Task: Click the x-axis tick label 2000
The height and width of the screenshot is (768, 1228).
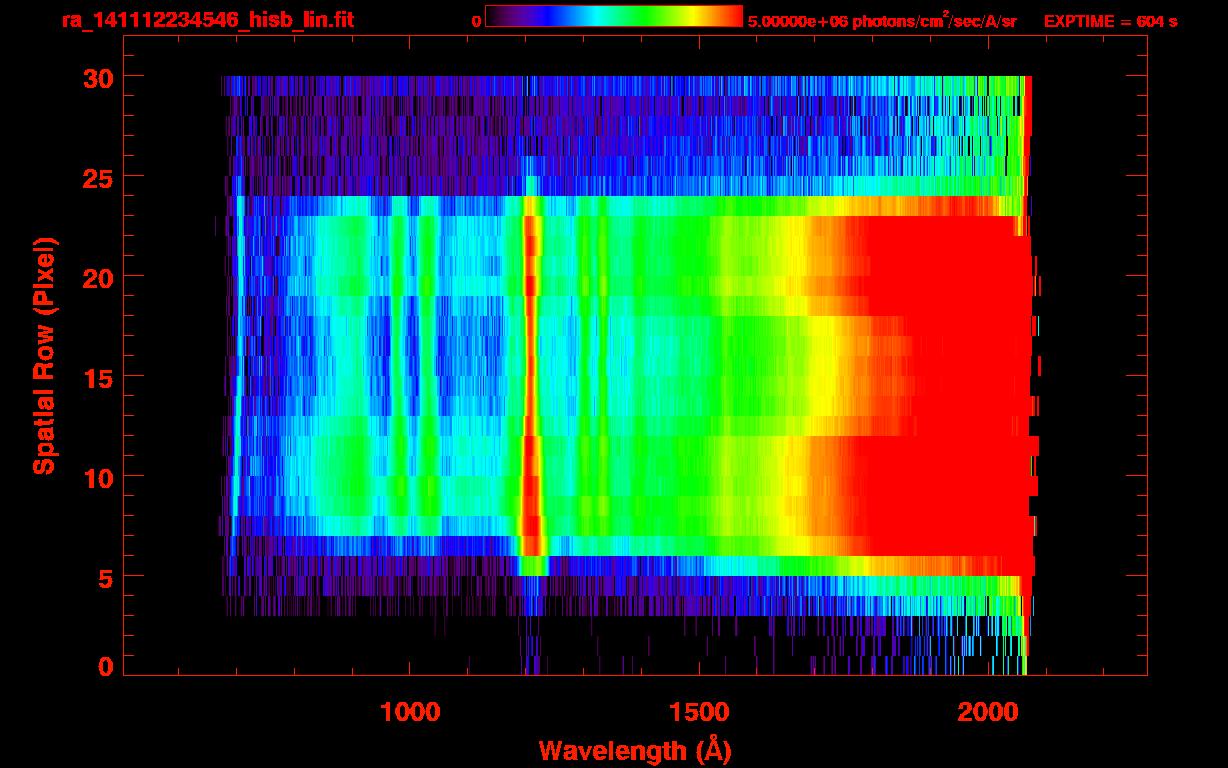Action: [x=988, y=712]
